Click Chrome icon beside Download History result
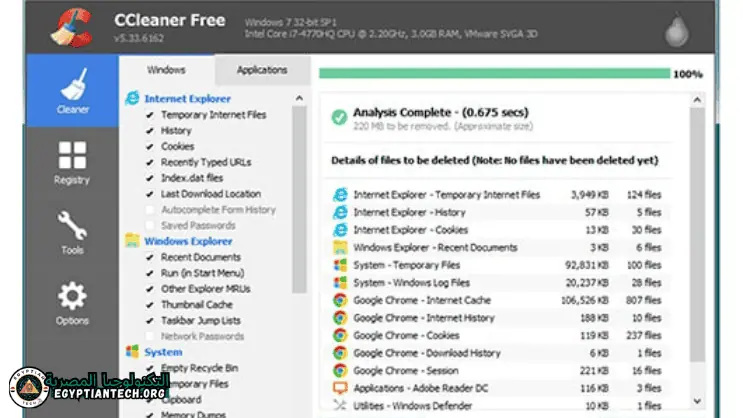 pyautogui.click(x=340, y=353)
